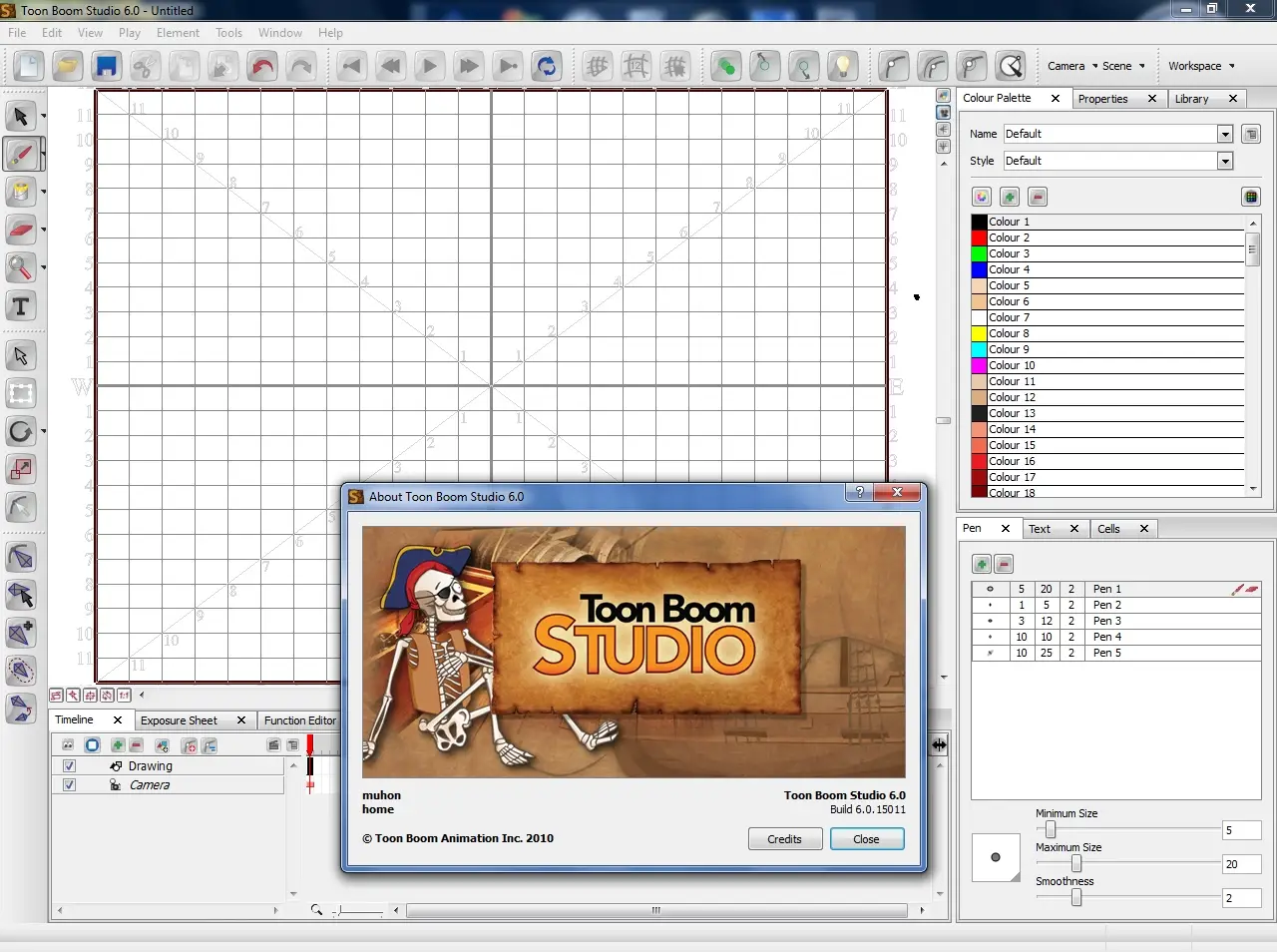Image resolution: width=1277 pixels, height=952 pixels.
Task: Delete pen with minus icon
Action: point(1005,564)
